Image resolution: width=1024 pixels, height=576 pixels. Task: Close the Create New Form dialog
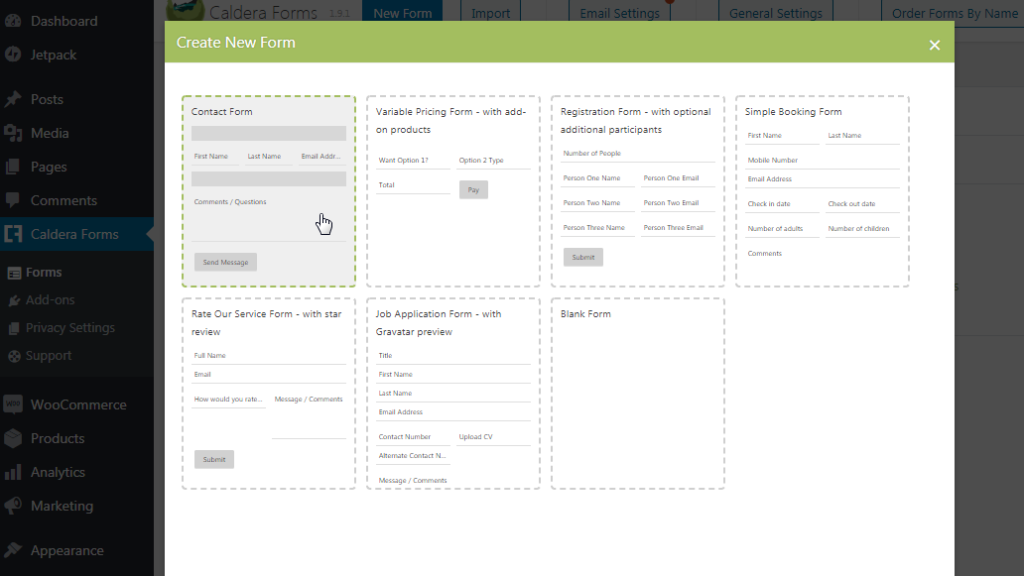[934, 44]
